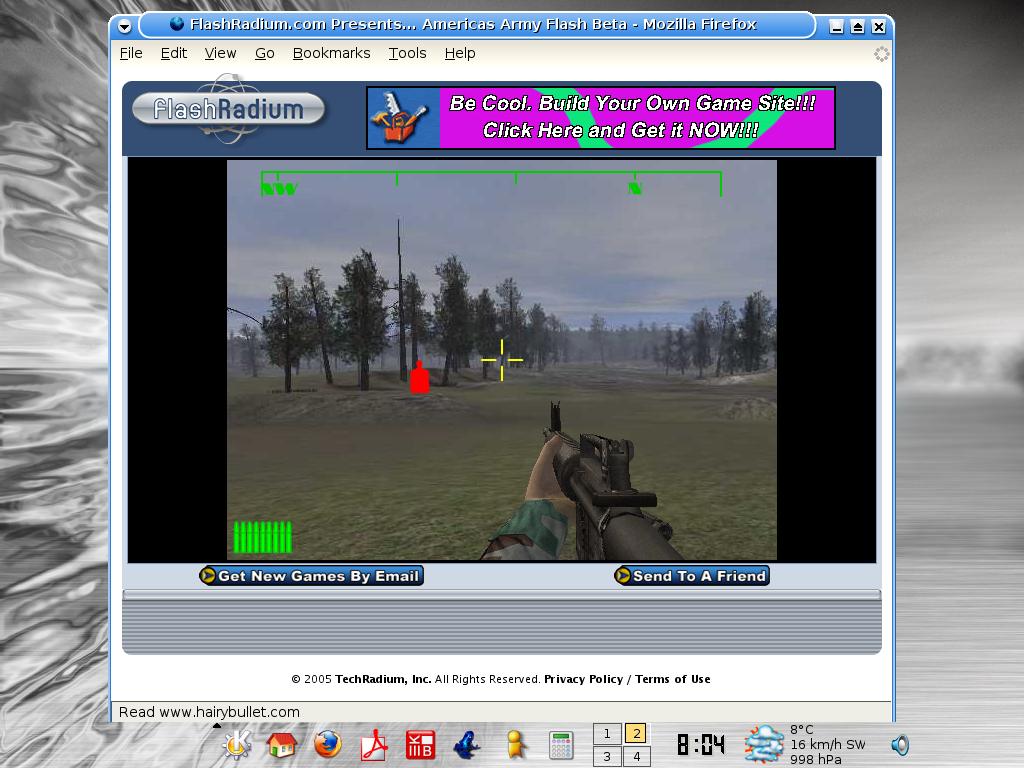Viewport: 1024px width, 768px height.
Task: Click the TechRadium, Inc. text
Action: point(383,679)
